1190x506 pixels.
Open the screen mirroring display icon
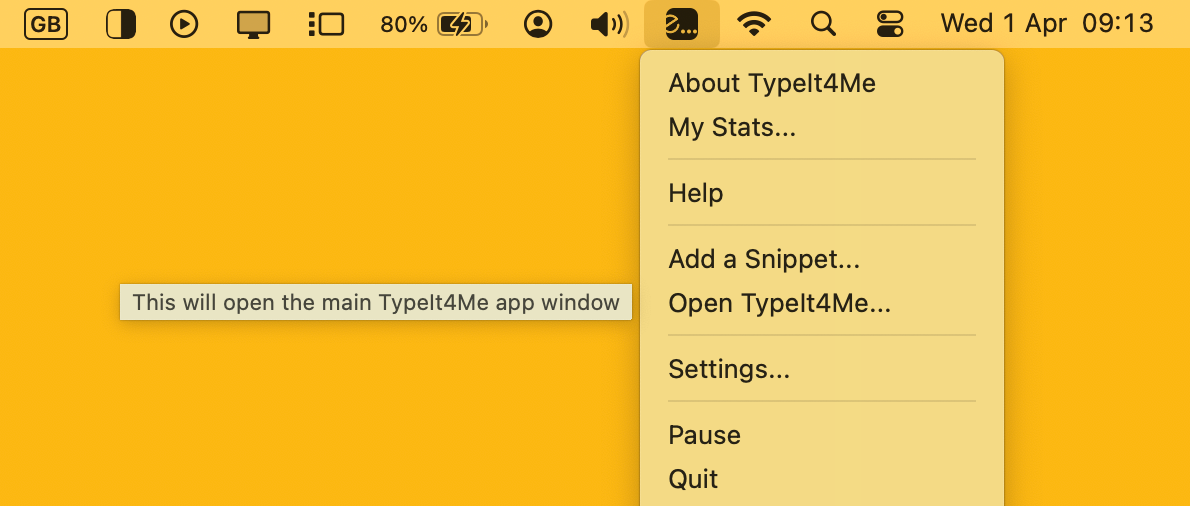[253, 24]
